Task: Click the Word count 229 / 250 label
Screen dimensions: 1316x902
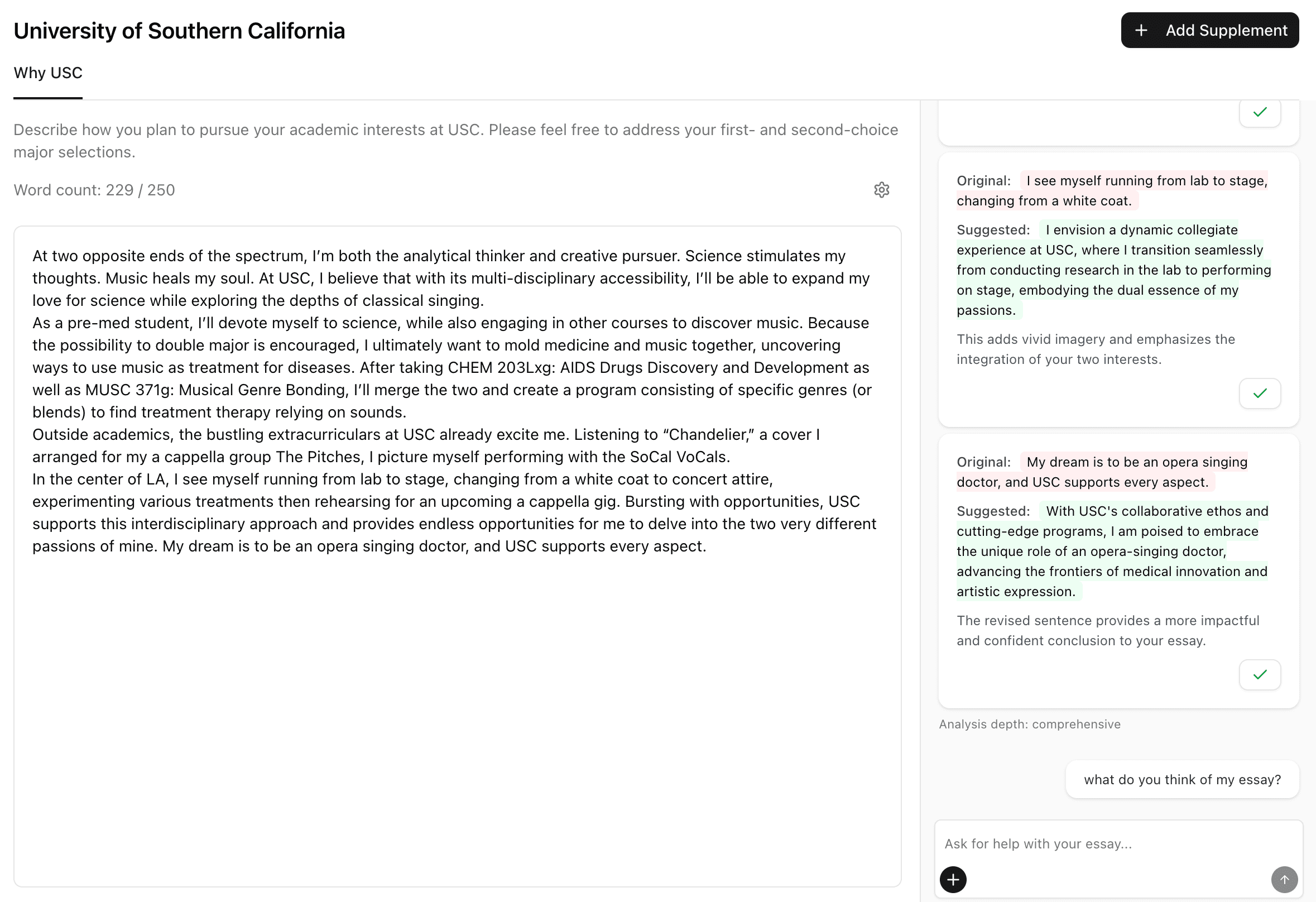Action: pyautogui.click(x=94, y=190)
